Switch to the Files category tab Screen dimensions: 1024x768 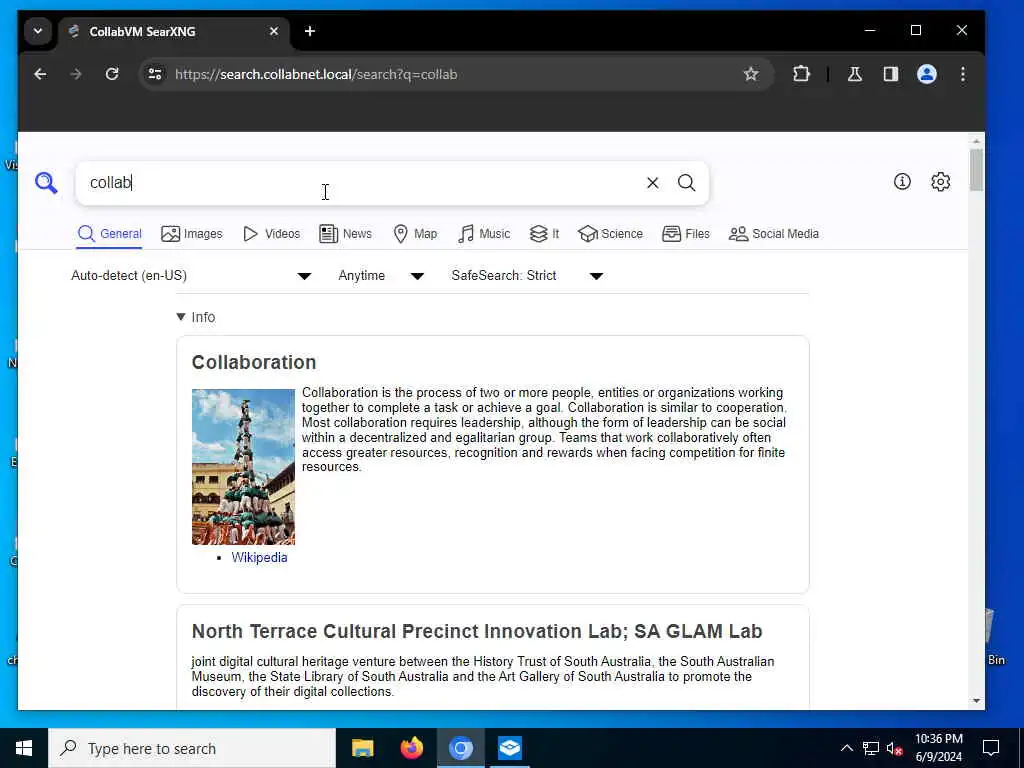coord(686,234)
